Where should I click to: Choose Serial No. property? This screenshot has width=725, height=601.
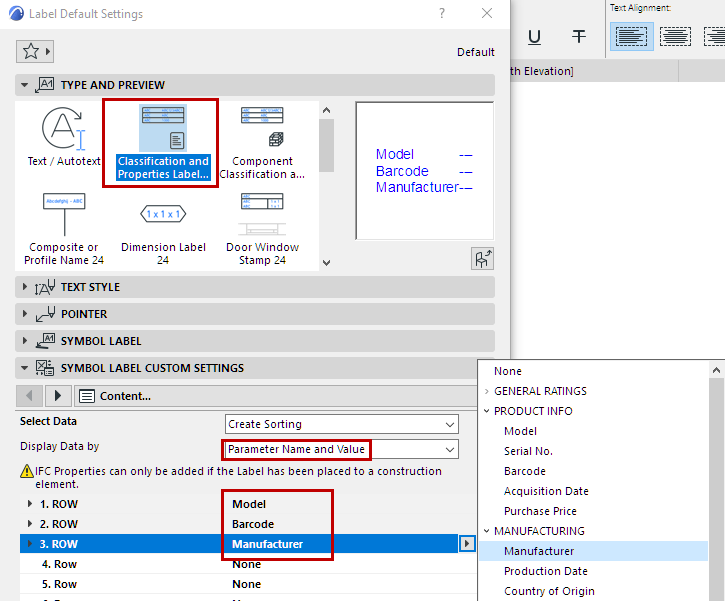point(528,451)
